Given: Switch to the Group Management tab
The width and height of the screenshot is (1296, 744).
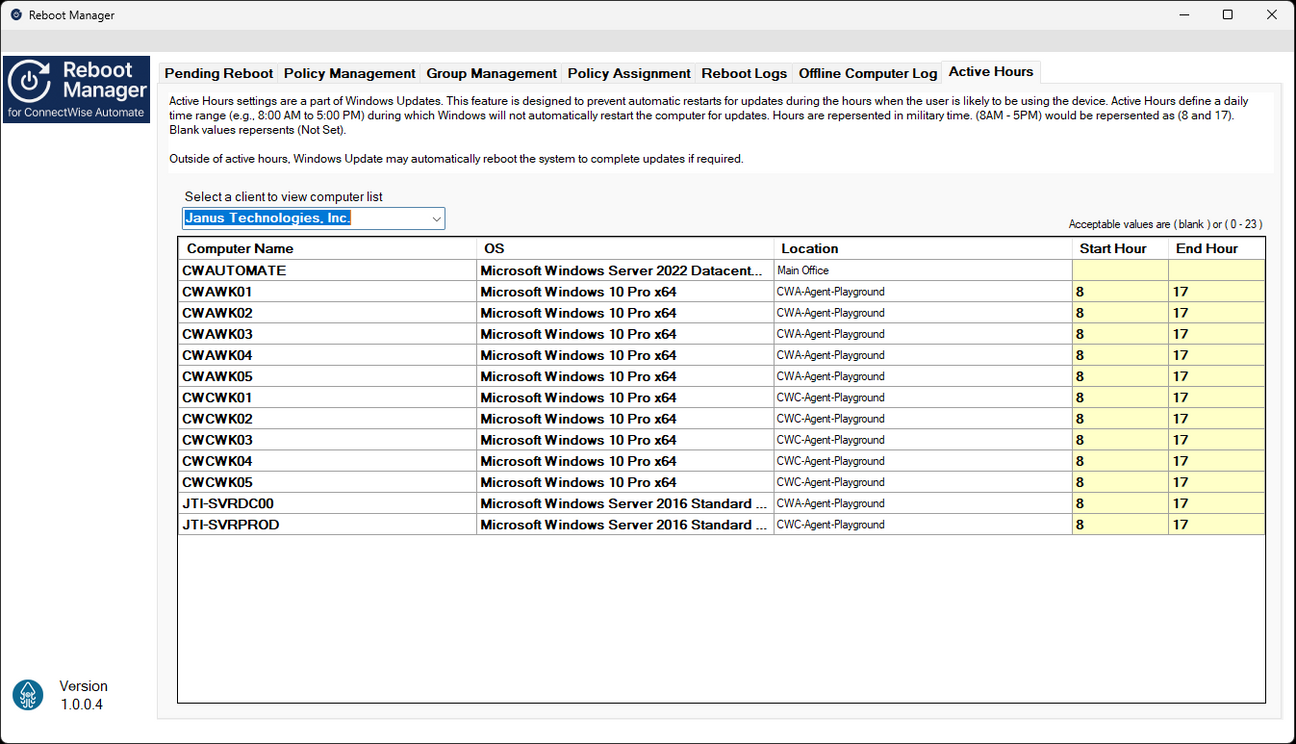Looking at the screenshot, I should pos(491,72).
